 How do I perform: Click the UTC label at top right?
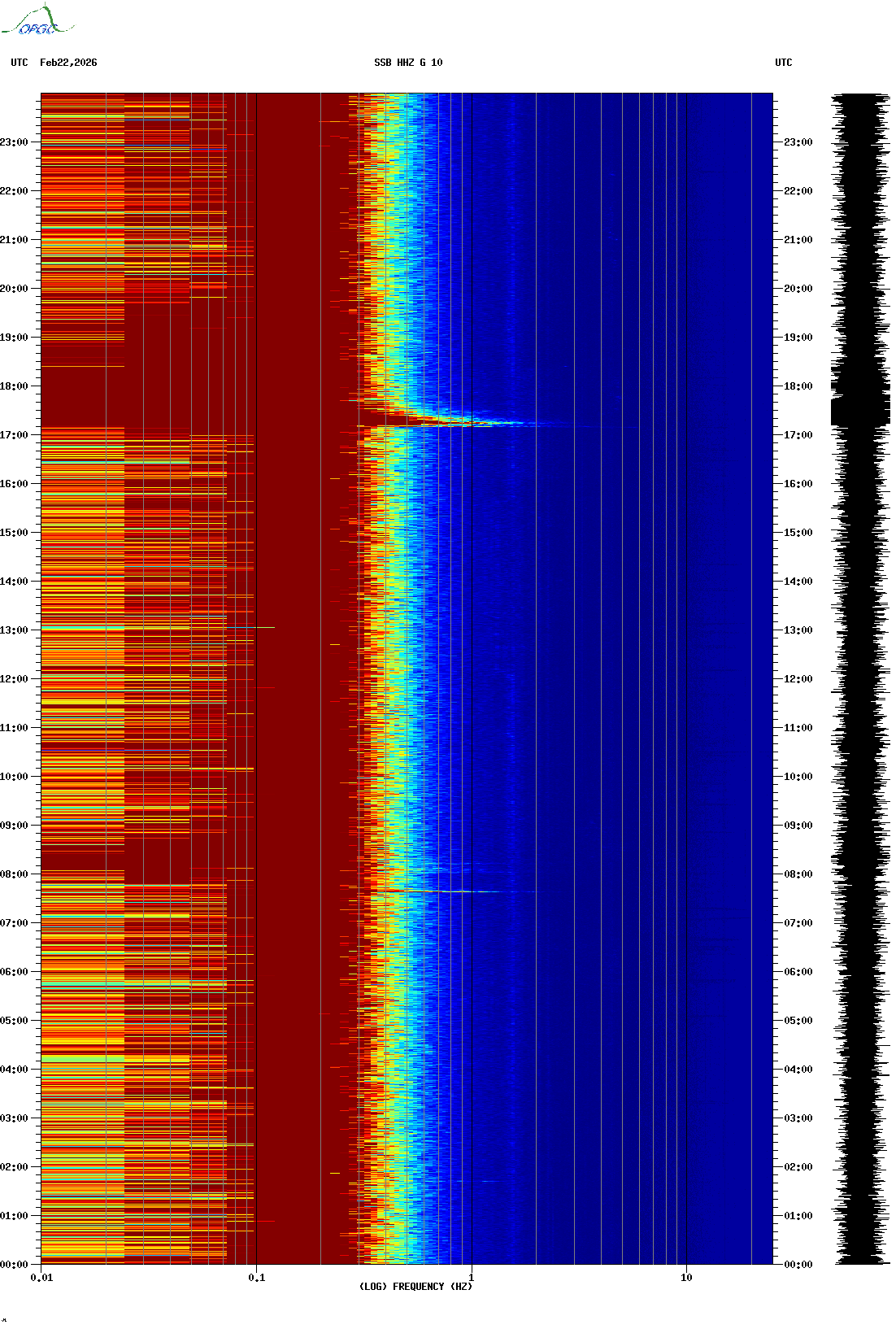(x=783, y=63)
